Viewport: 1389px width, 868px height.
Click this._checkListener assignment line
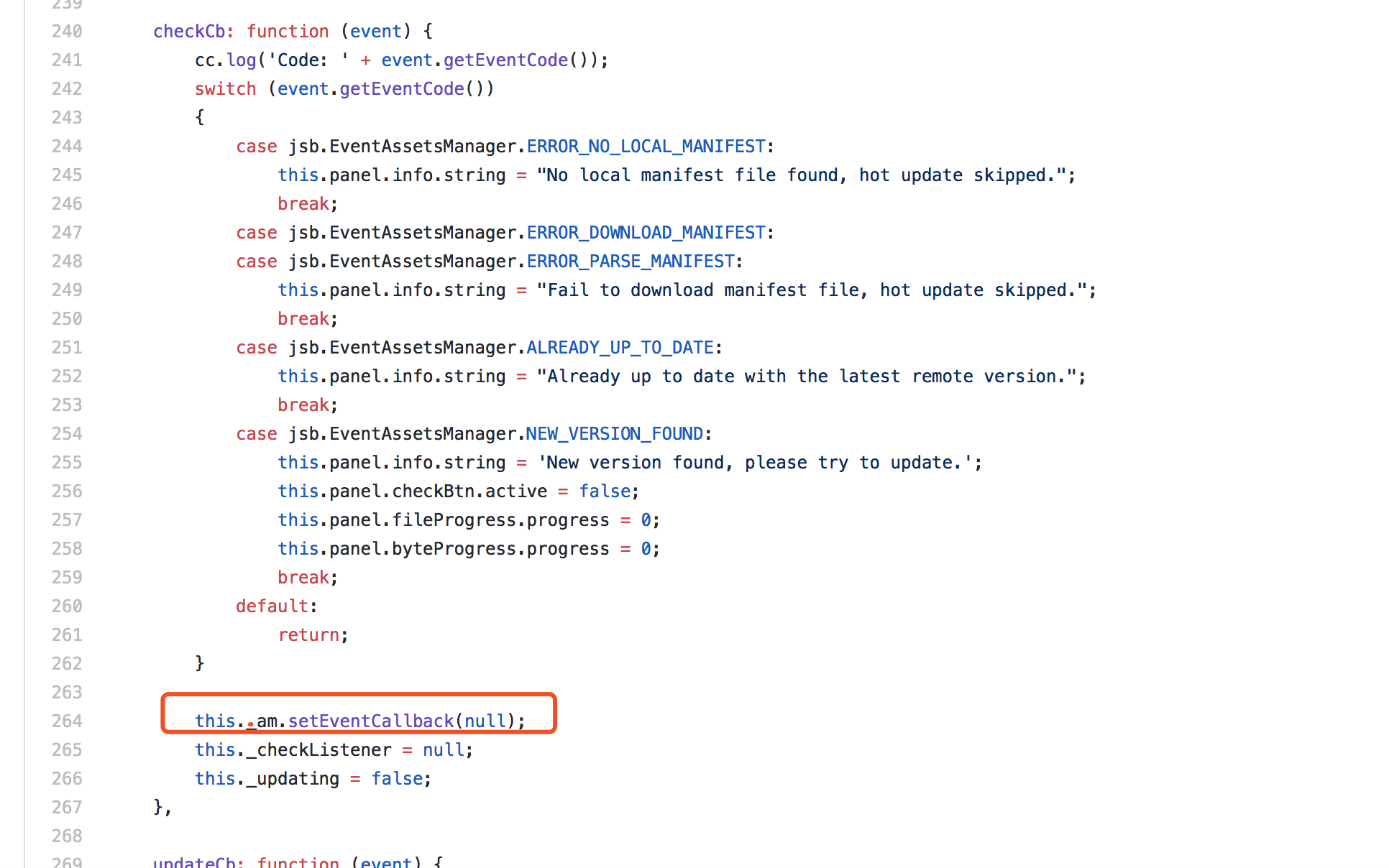[334, 750]
